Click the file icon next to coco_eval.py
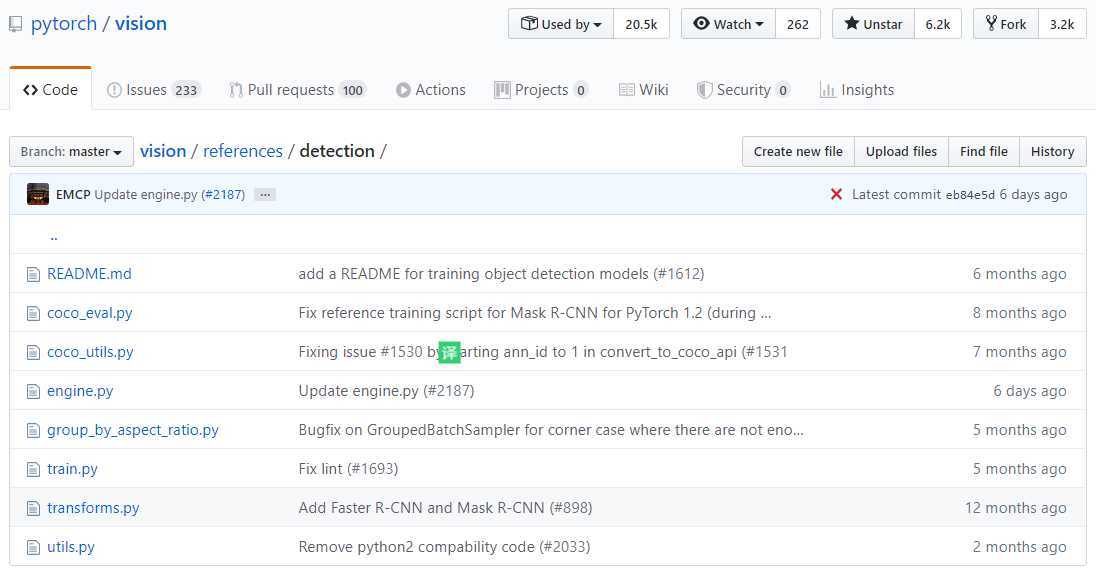1096x575 pixels. point(33,314)
